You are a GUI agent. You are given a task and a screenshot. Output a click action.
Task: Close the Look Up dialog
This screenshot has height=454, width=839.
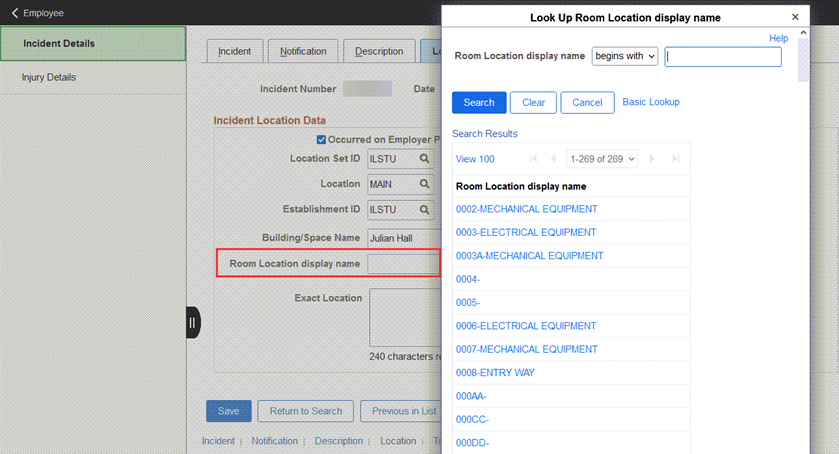coord(795,17)
